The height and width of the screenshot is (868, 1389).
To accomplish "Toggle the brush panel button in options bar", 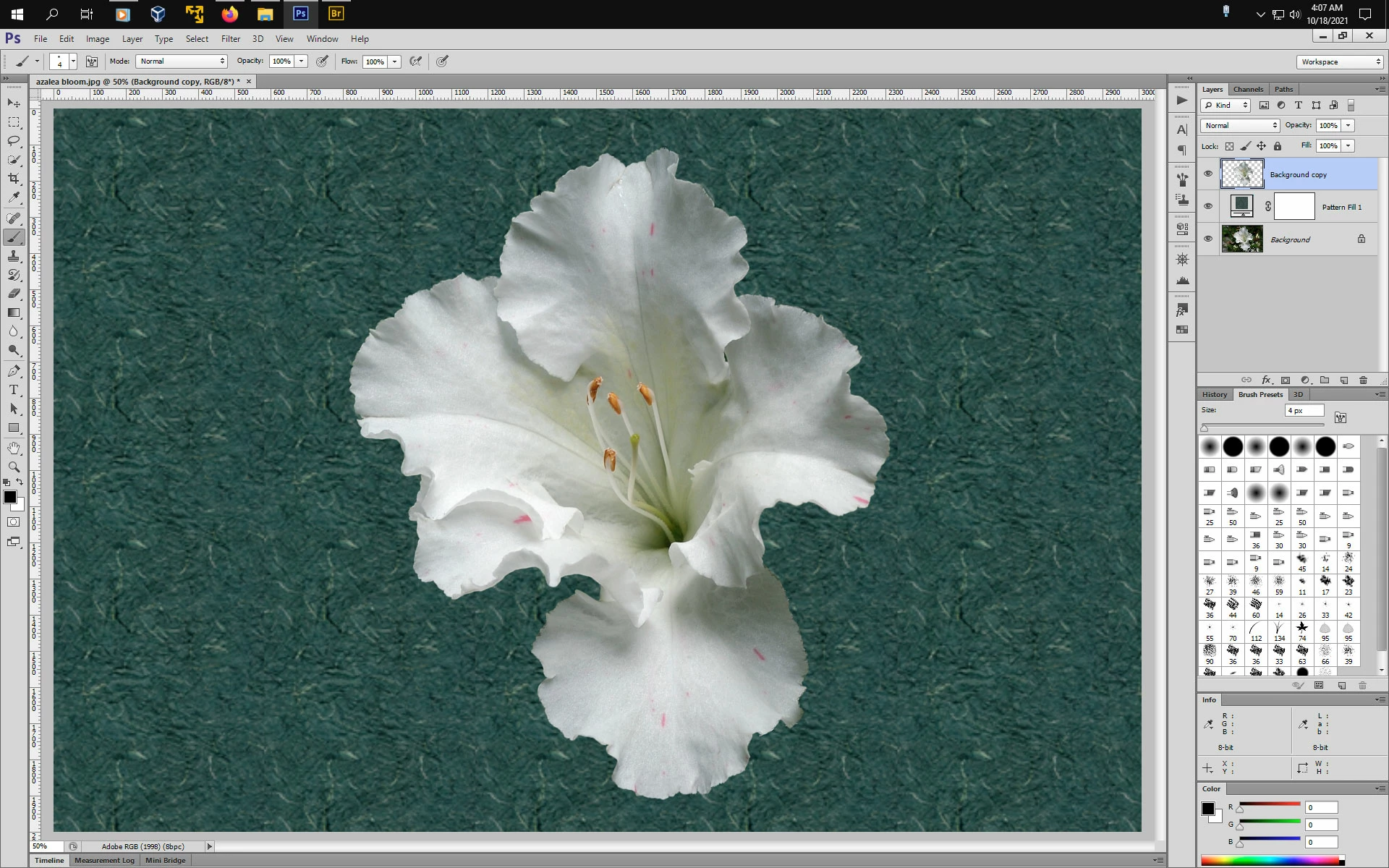I will [x=92, y=61].
